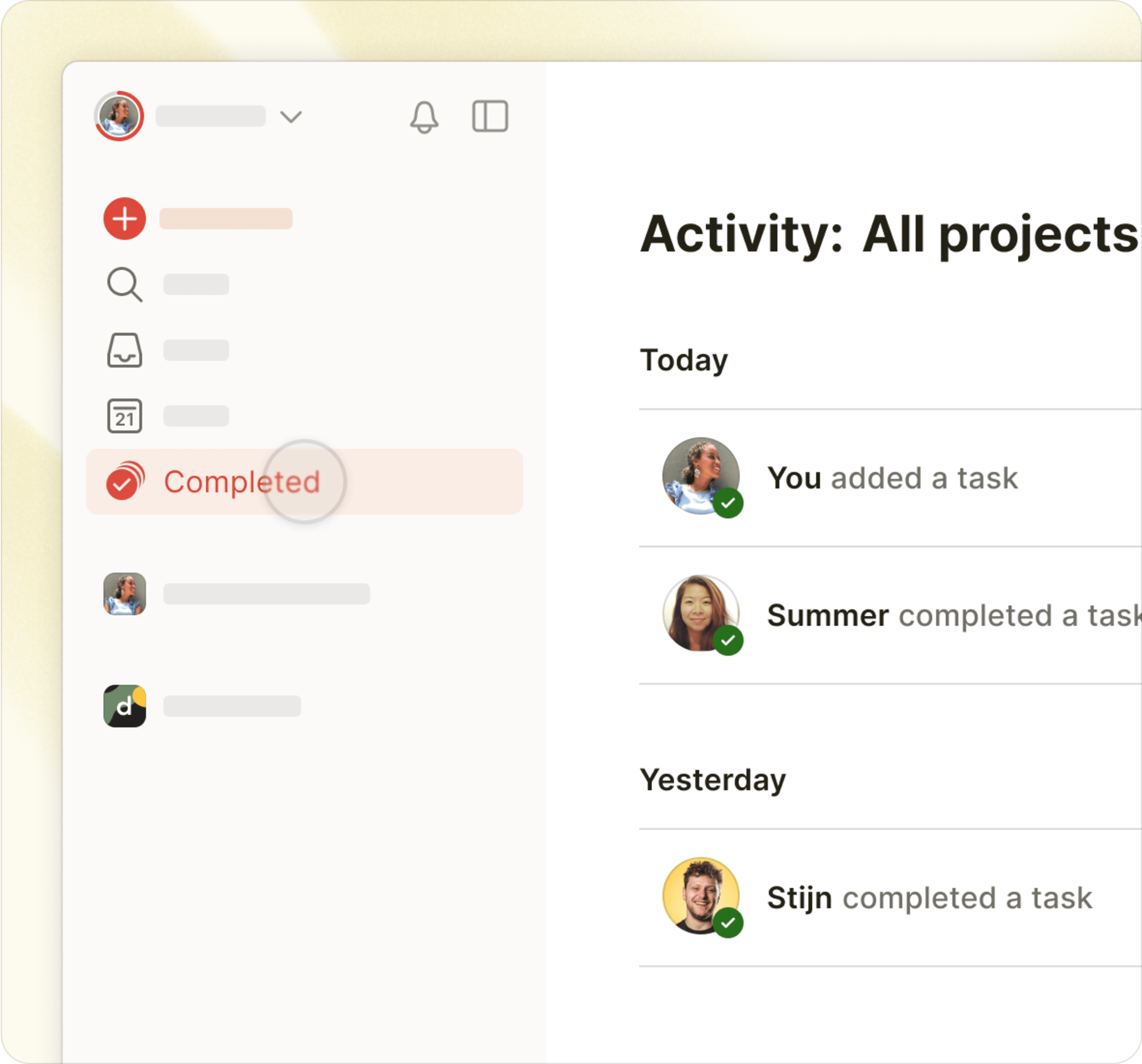This screenshot has width=1142, height=1064.
Task: Click the notification bell icon
Action: click(x=425, y=117)
